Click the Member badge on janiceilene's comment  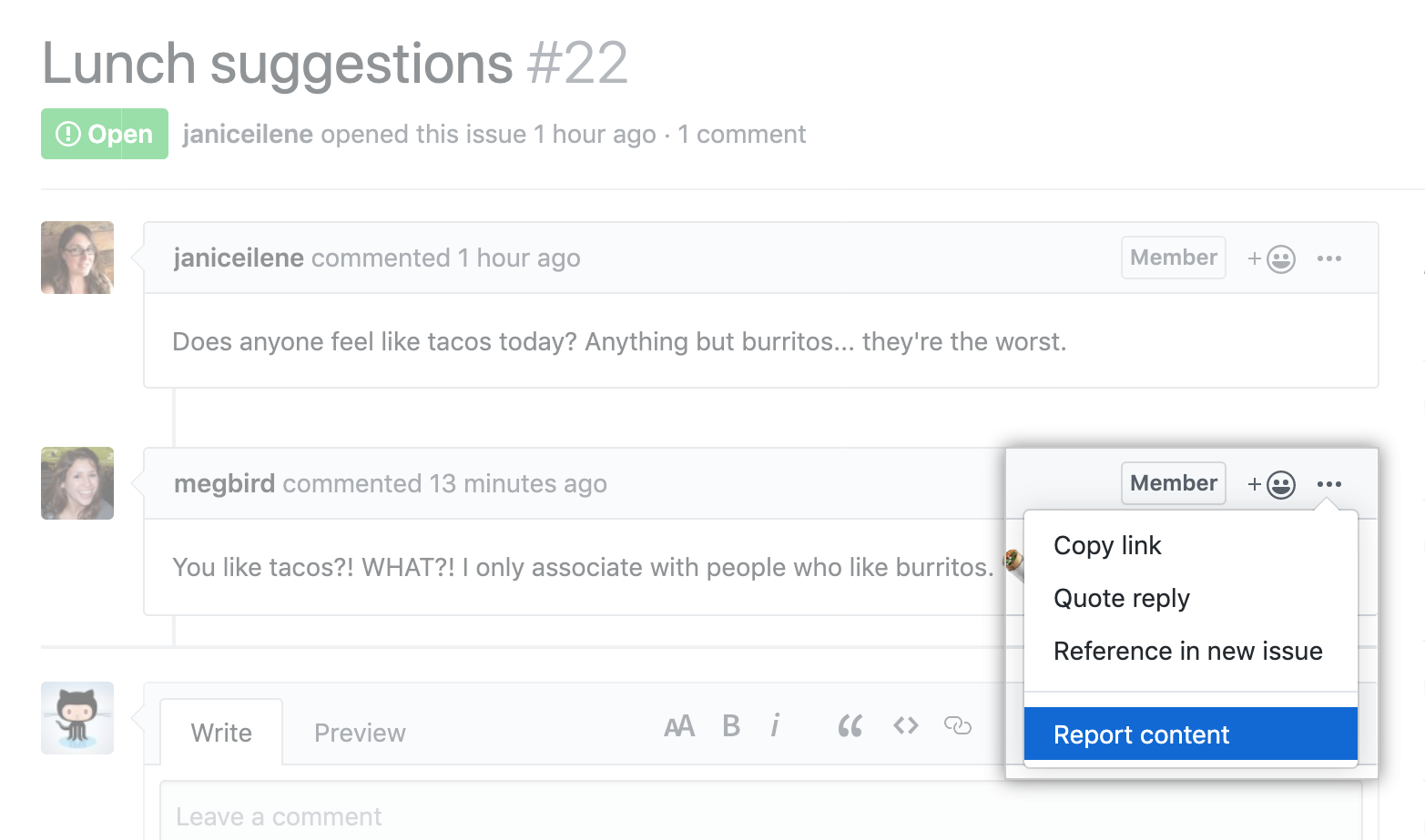pyautogui.click(x=1173, y=258)
